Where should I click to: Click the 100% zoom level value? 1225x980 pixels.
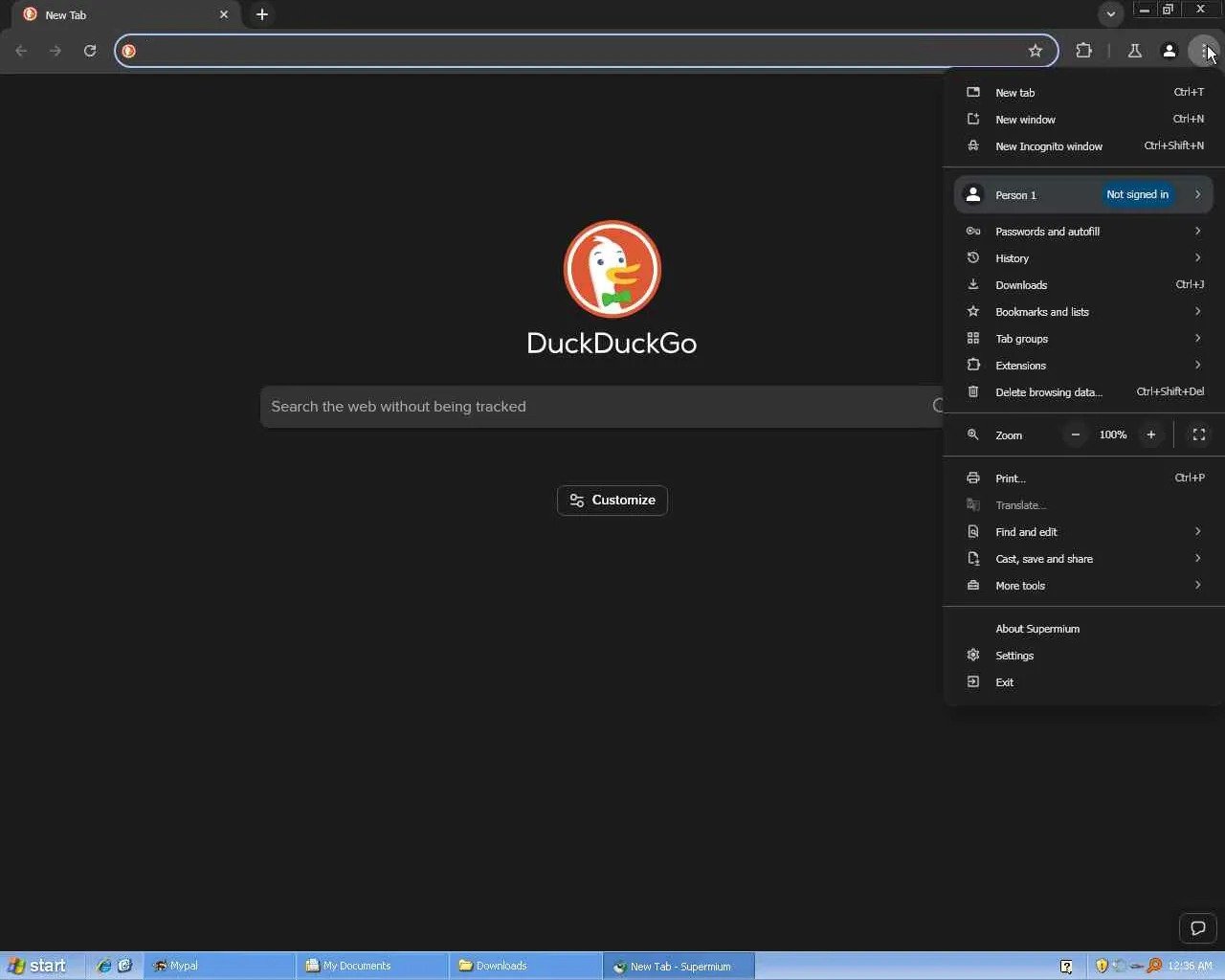pyautogui.click(x=1113, y=435)
